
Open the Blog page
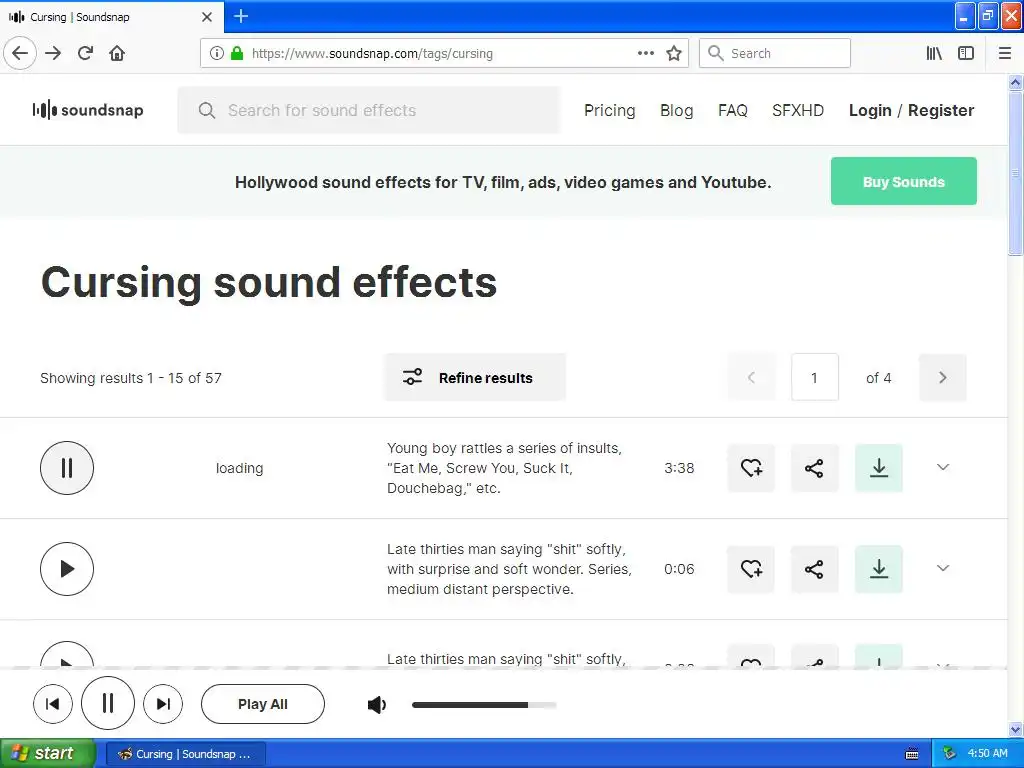tap(677, 110)
